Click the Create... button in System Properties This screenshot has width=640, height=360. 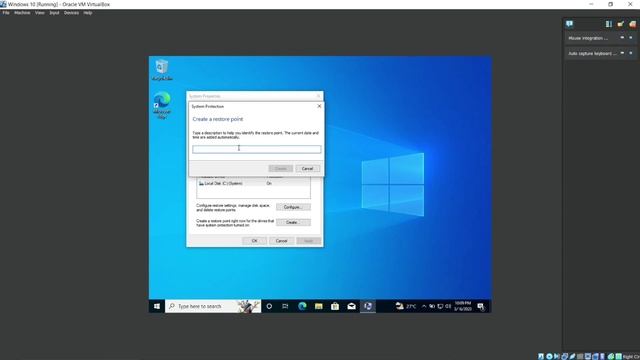pos(293,222)
